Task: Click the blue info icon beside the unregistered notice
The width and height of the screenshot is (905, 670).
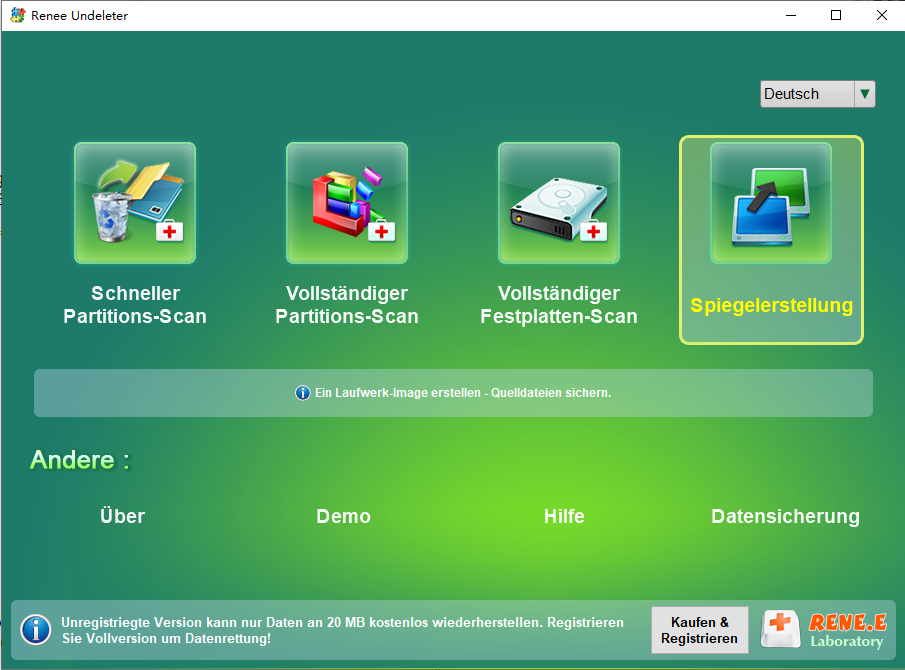Action: pyautogui.click(x=36, y=630)
